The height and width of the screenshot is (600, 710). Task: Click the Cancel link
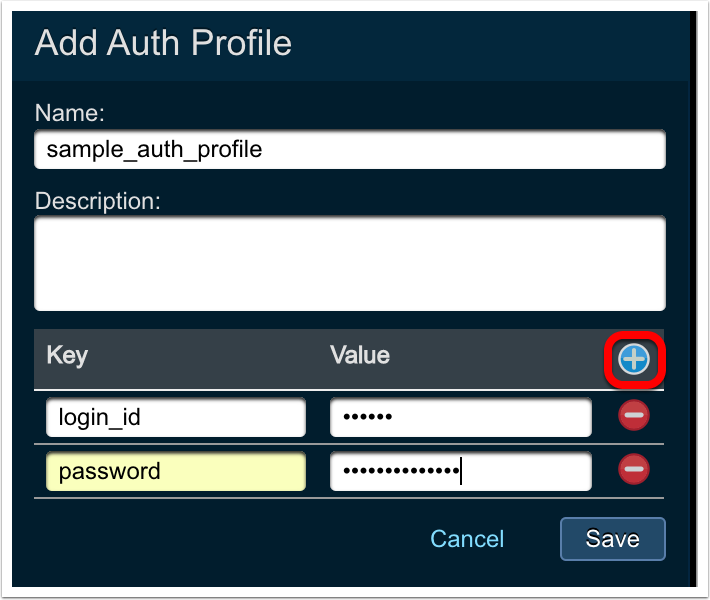(x=467, y=539)
